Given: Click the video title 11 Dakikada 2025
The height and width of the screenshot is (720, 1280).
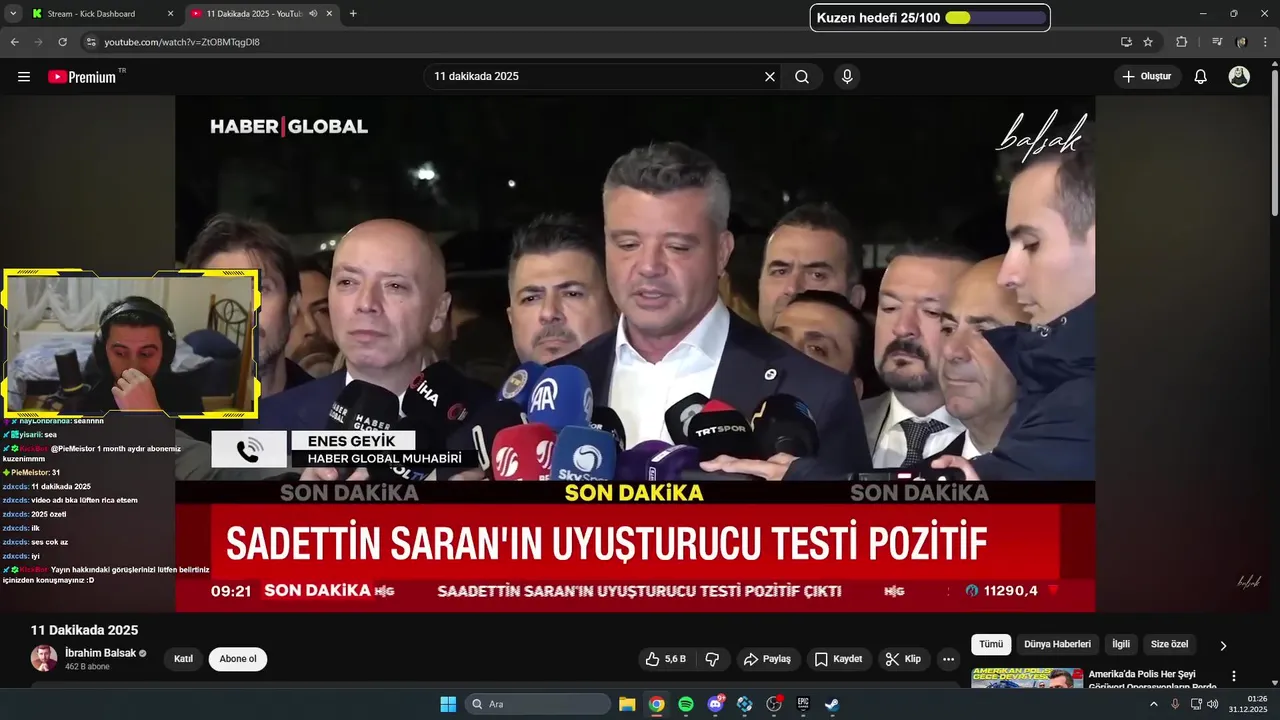Looking at the screenshot, I should click(85, 630).
